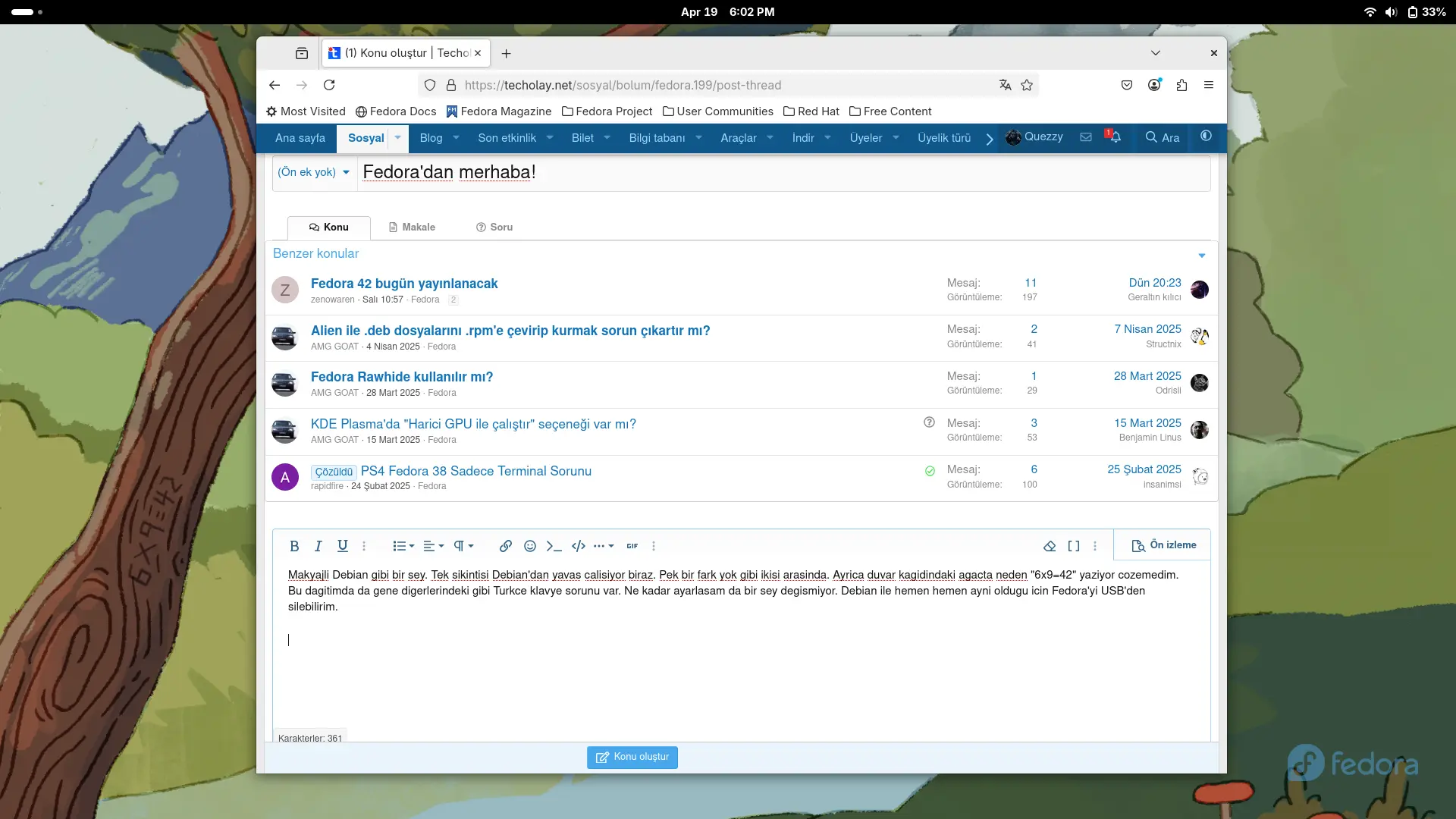1456x819 pixels.
Task: Open the Red Hat bookmarks folder
Action: click(811, 111)
